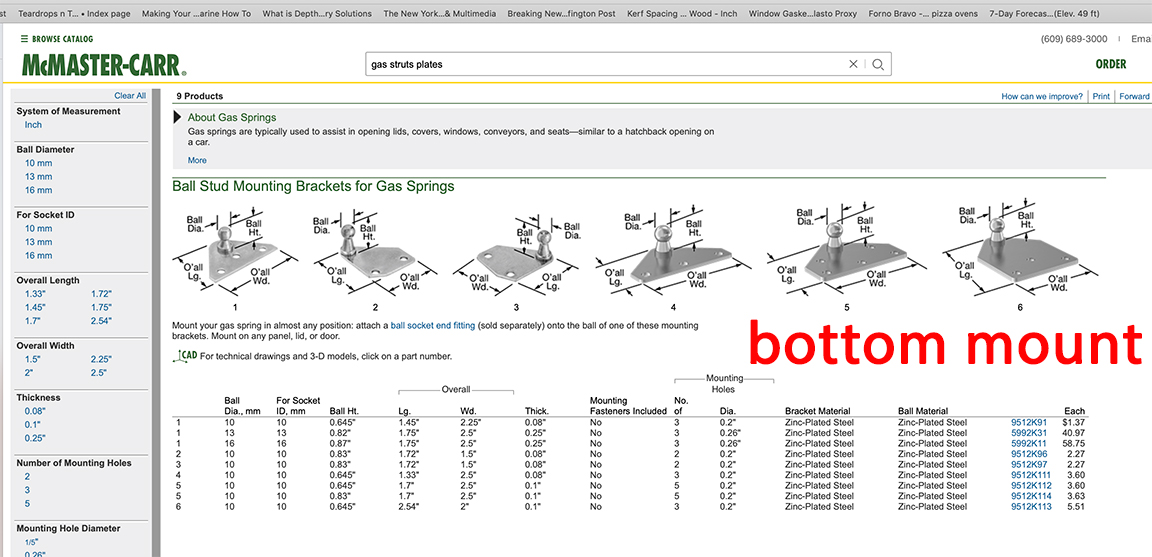
Task: Open the ball socket end fitting link
Action: [432, 325]
